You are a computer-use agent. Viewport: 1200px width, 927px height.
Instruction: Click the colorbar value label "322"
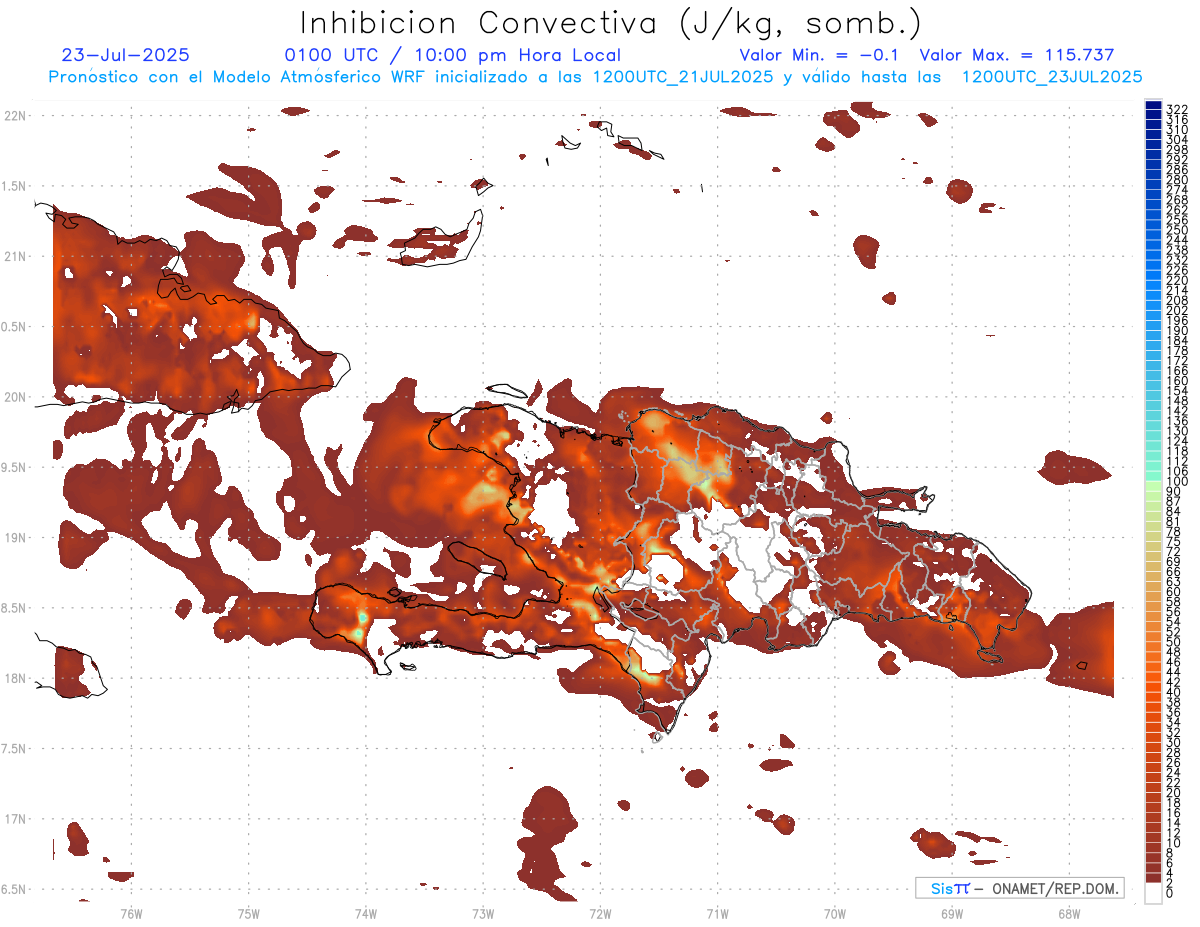[1176, 108]
